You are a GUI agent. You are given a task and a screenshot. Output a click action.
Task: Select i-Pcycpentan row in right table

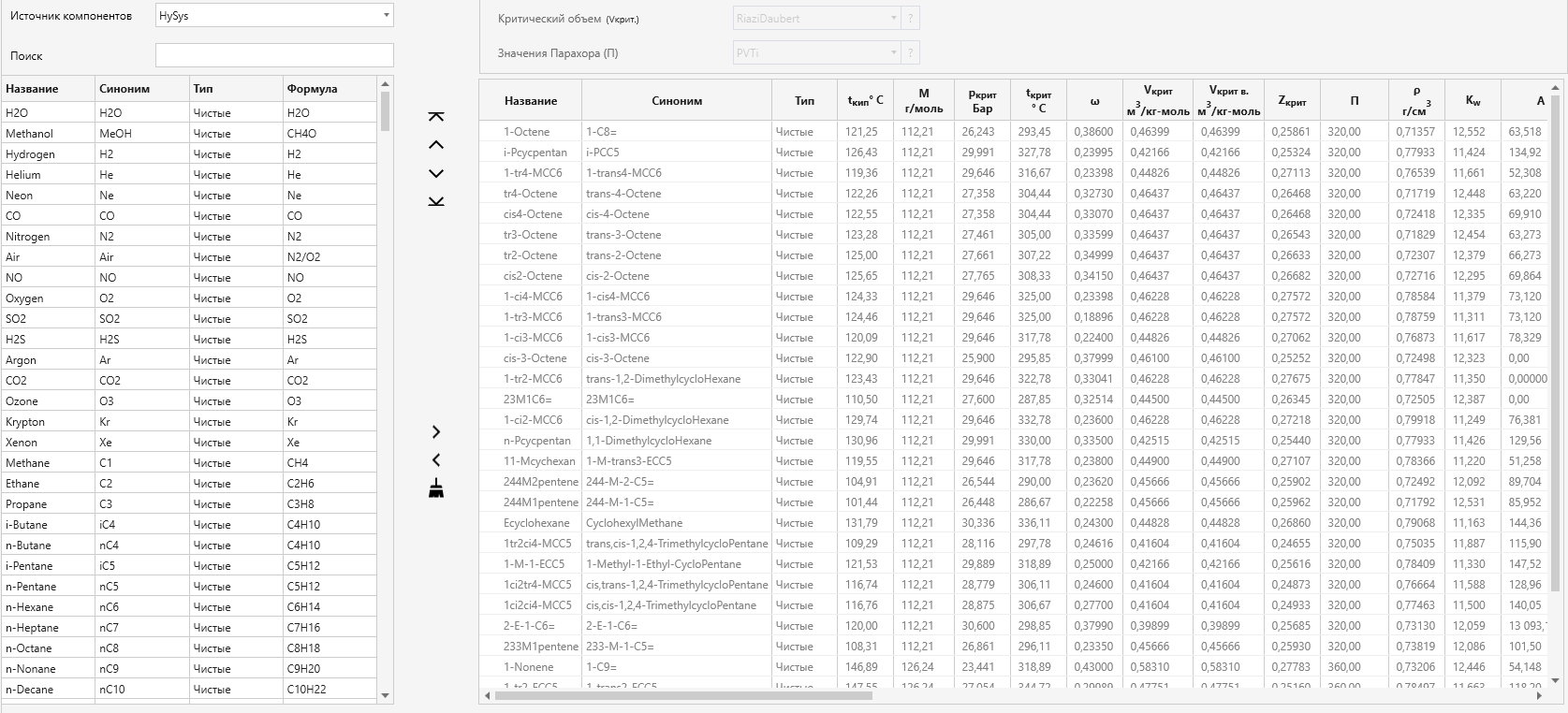[x=1014, y=152]
